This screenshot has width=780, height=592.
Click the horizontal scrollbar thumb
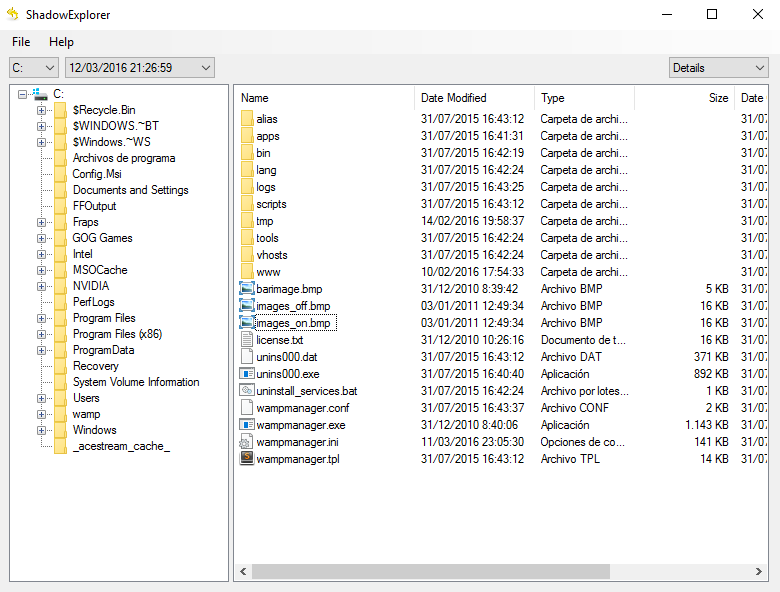(x=431, y=572)
